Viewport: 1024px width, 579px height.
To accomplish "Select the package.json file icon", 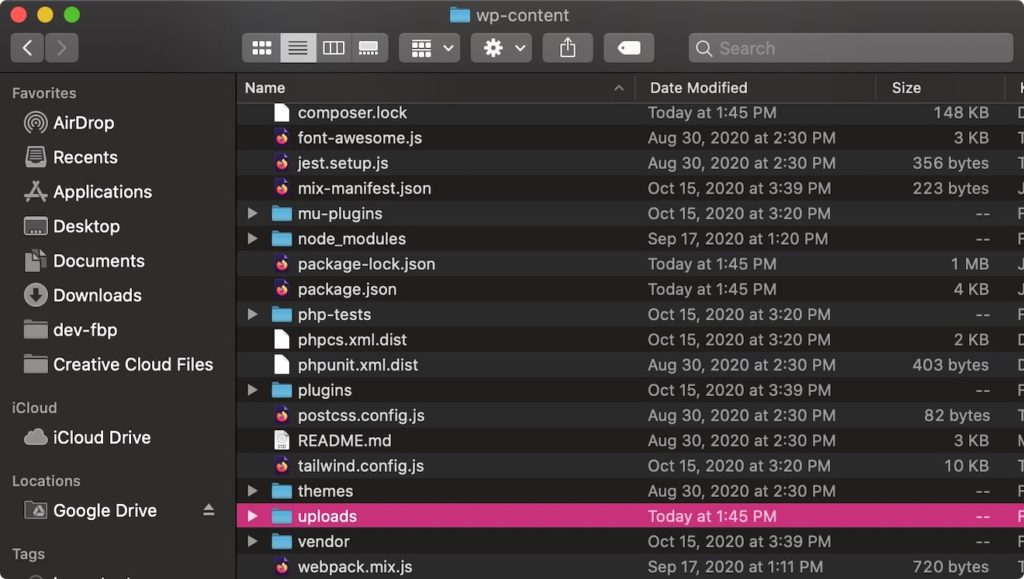I will pos(281,289).
